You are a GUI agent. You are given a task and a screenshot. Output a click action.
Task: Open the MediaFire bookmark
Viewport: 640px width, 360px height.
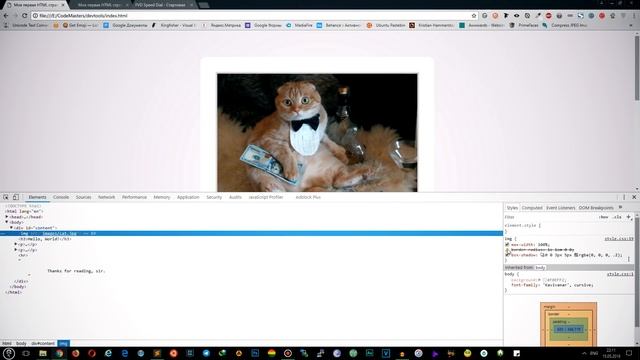[x=299, y=25]
